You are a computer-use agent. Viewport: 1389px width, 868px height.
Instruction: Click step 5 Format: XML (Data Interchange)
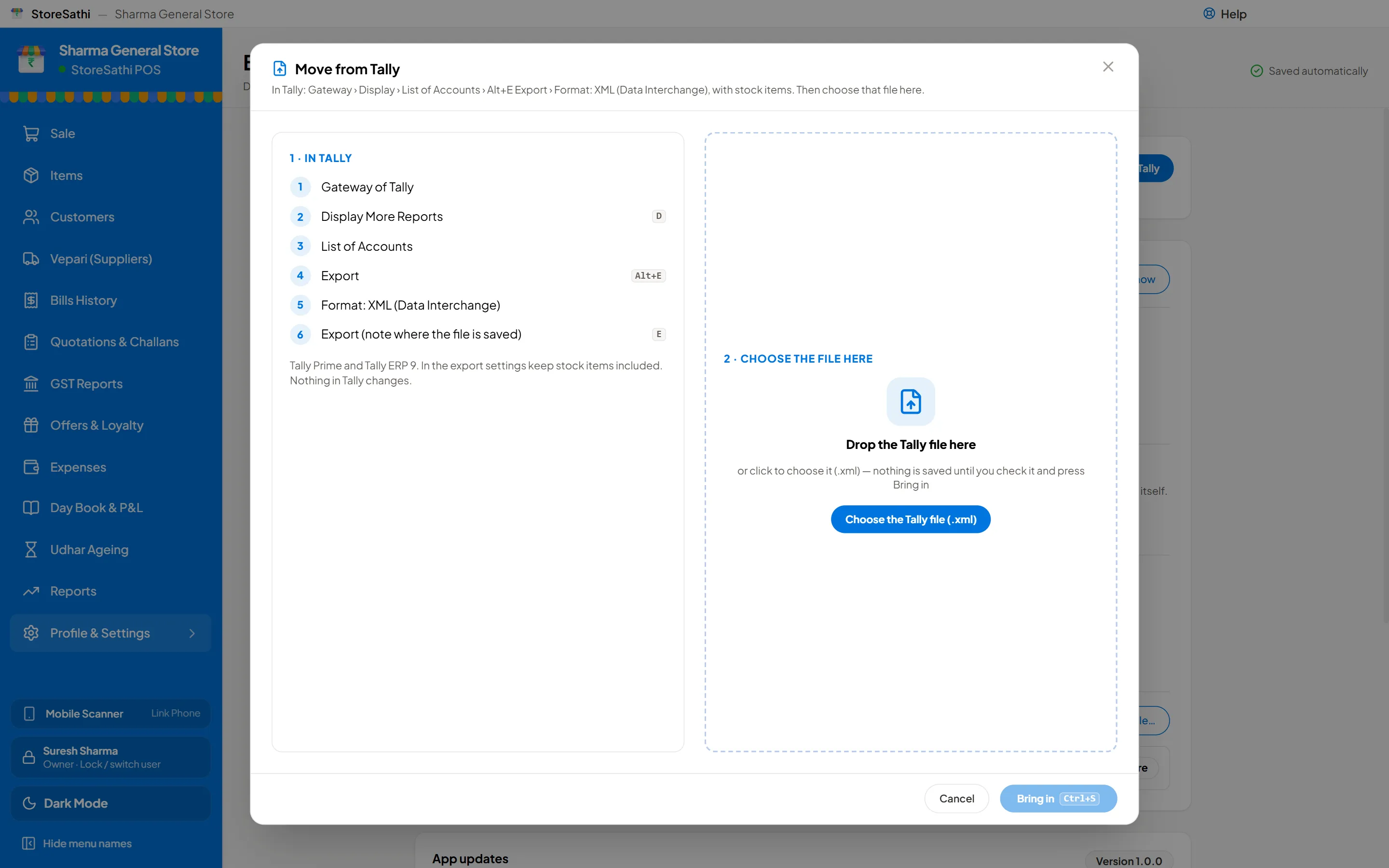477,305
